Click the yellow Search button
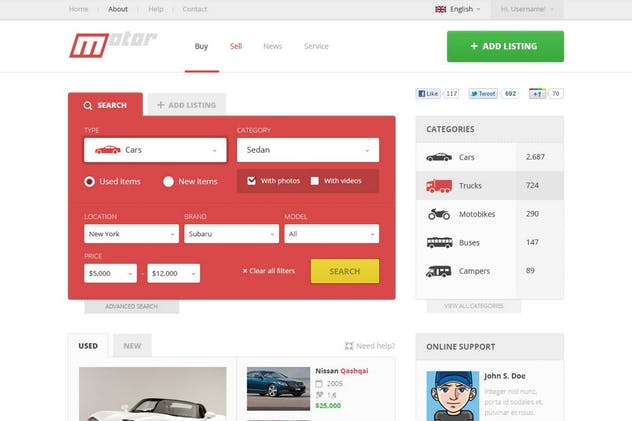Screen dimensions: 632x421 (x=345, y=271)
